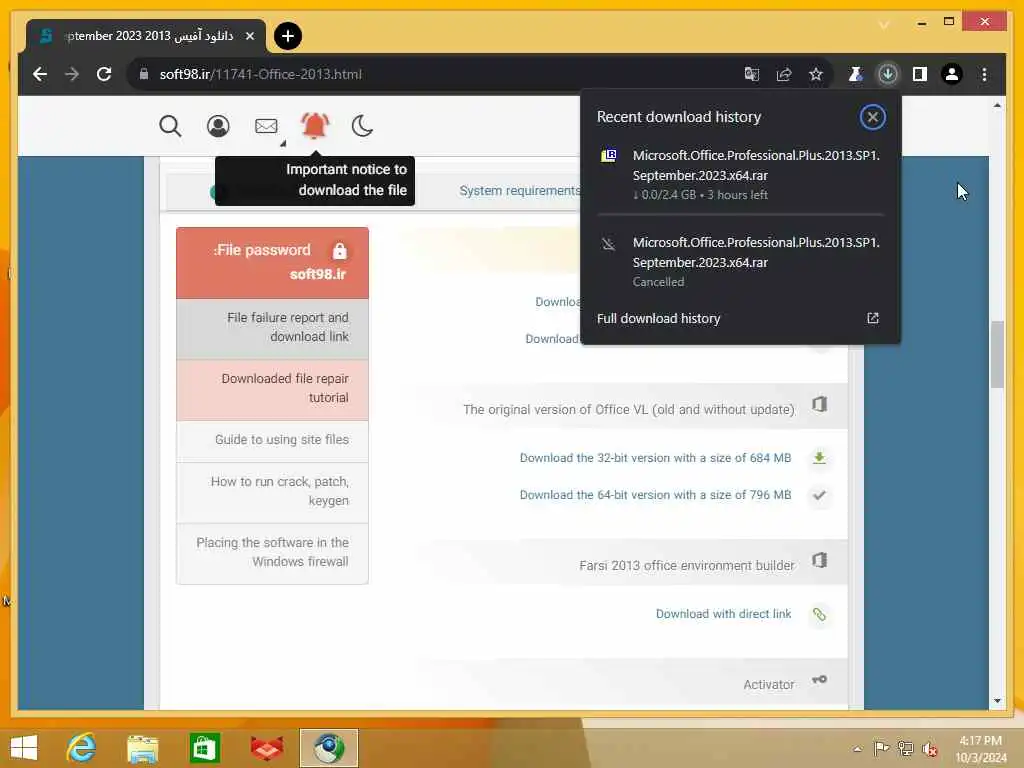The image size is (1024, 768).
Task: Click the File password soft98.ir box
Action: pos(272,263)
